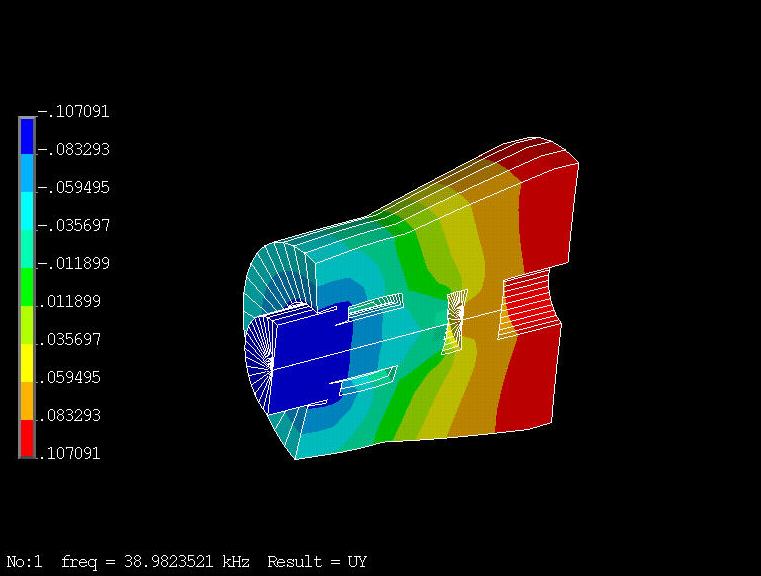Click the cyan legend color band

tap(27, 211)
